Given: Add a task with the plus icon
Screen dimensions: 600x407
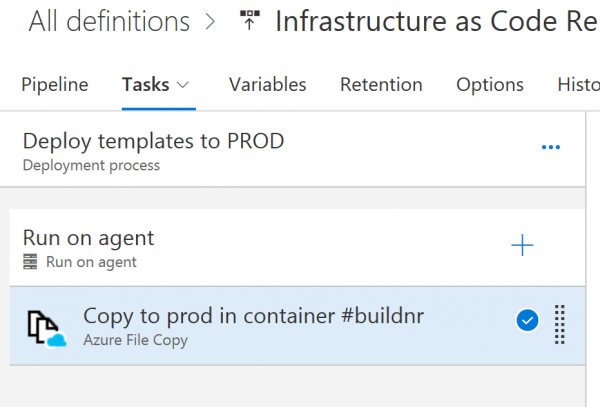Looking at the screenshot, I should [x=522, y=246].
